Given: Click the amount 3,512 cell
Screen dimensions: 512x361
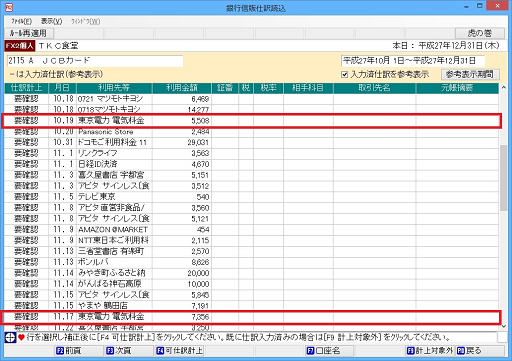Looking at the screenshot, I should click(x=182, y=186).
